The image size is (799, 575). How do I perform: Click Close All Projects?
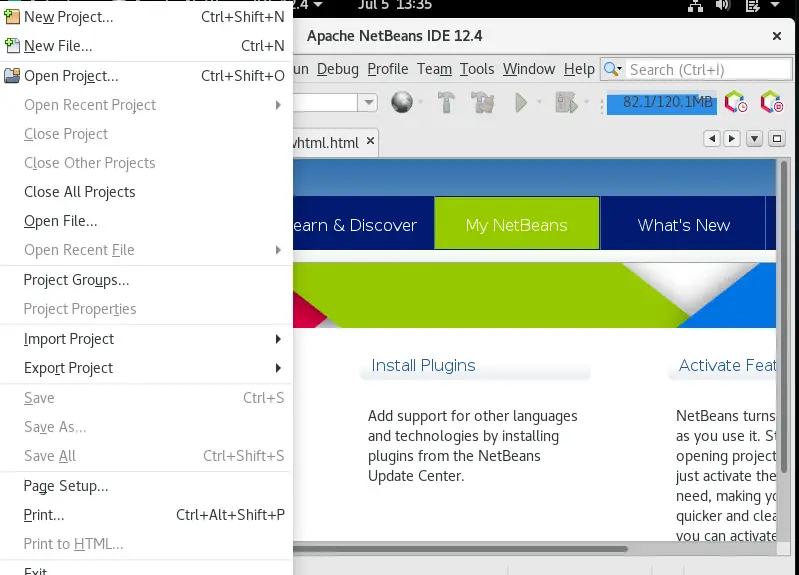click(146, 192)
